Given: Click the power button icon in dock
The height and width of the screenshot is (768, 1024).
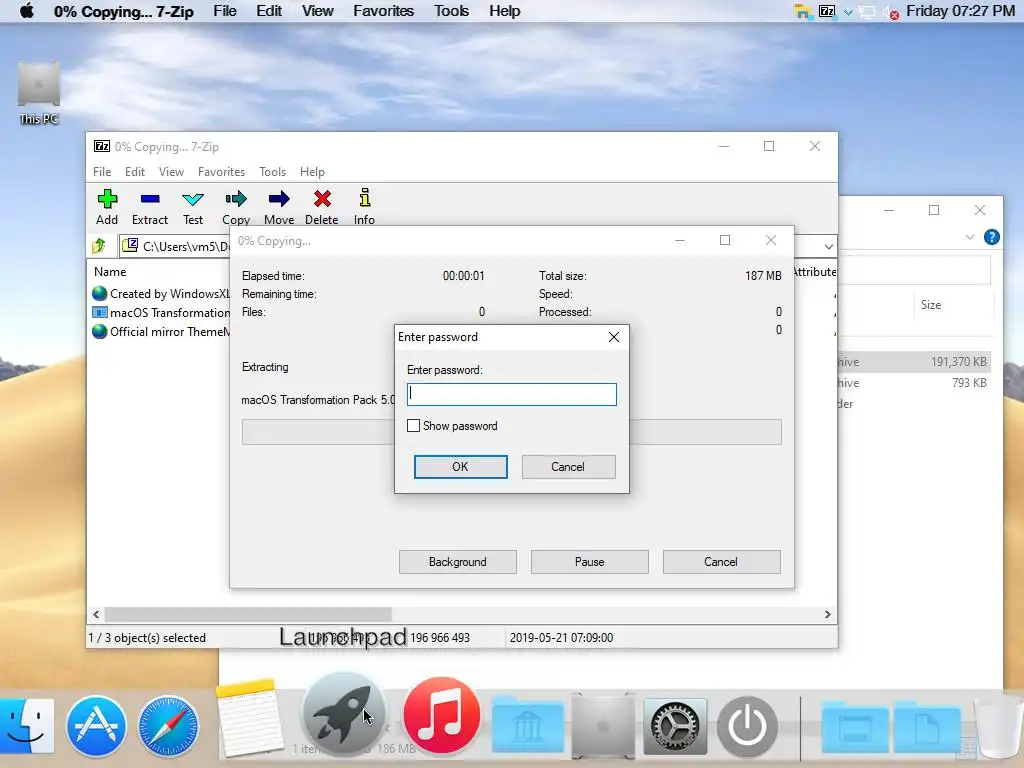Looking at the screenshot, I should pyautogui.click(x=747, y=726).
